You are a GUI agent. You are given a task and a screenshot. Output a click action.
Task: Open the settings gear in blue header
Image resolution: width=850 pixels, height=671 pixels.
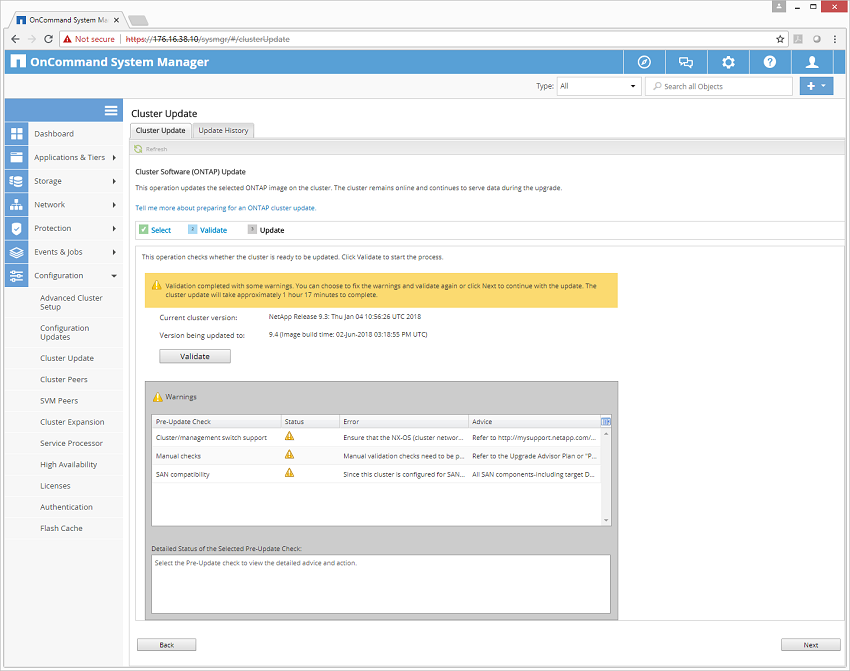728,62
